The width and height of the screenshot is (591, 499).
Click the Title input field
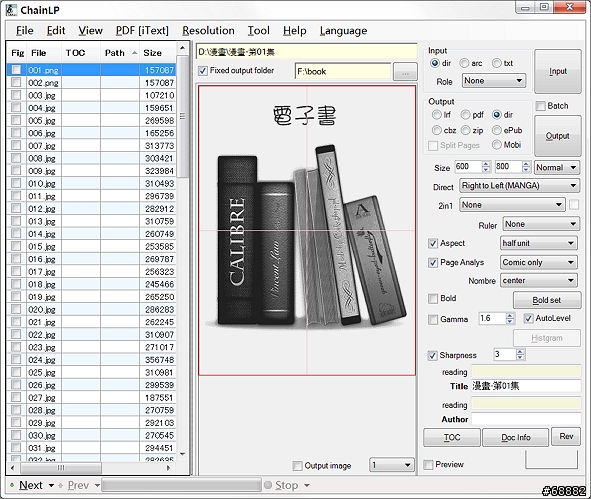pos(526,386)
